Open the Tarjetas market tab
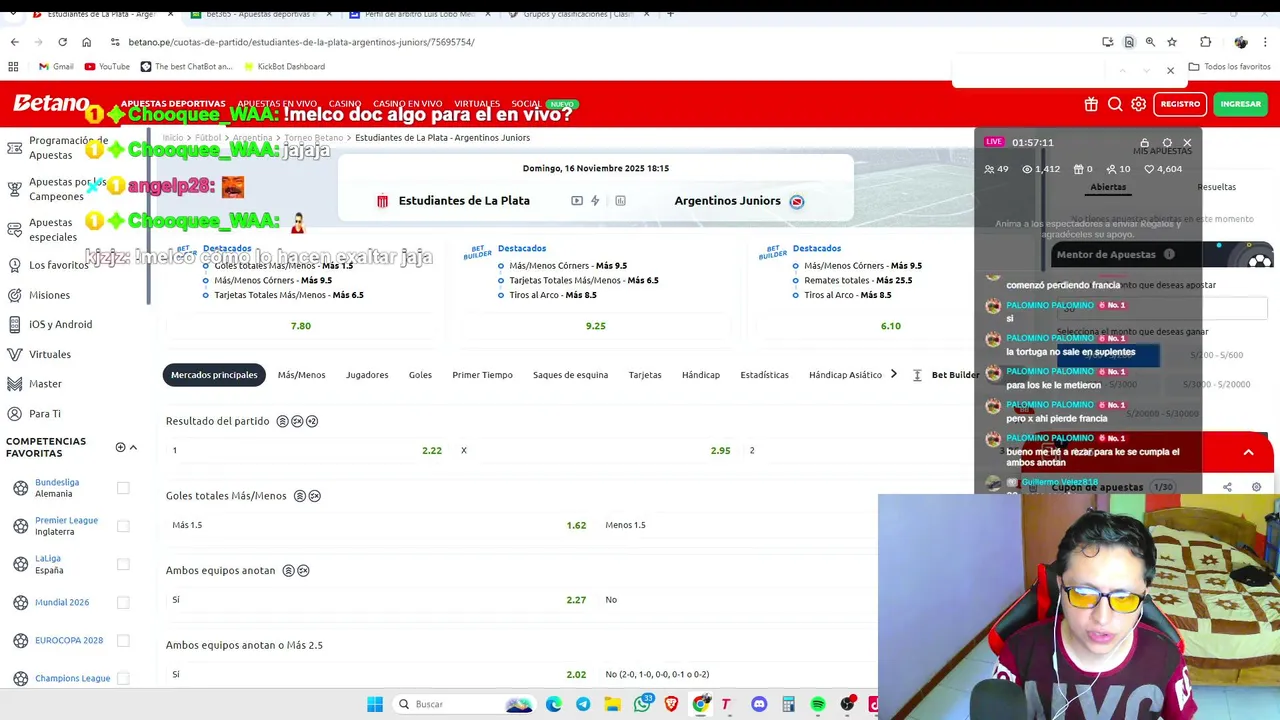Screen dimensions: 1280x720 [645, 375]
